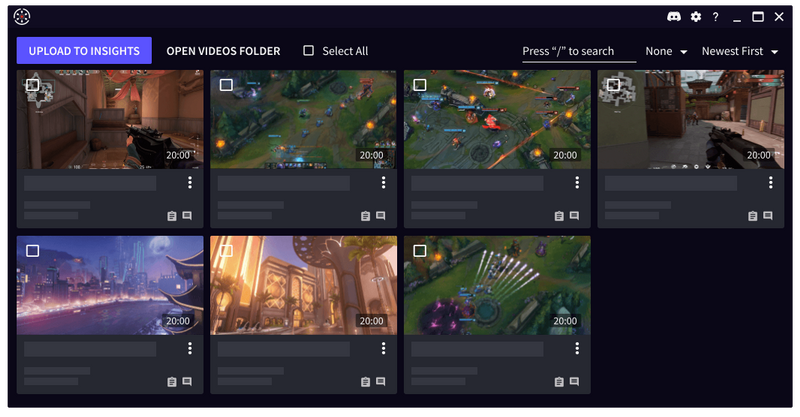This screenshot has height=417, width=800.
Task: Tick the Select All checkbox
Action: coord(309,51)
